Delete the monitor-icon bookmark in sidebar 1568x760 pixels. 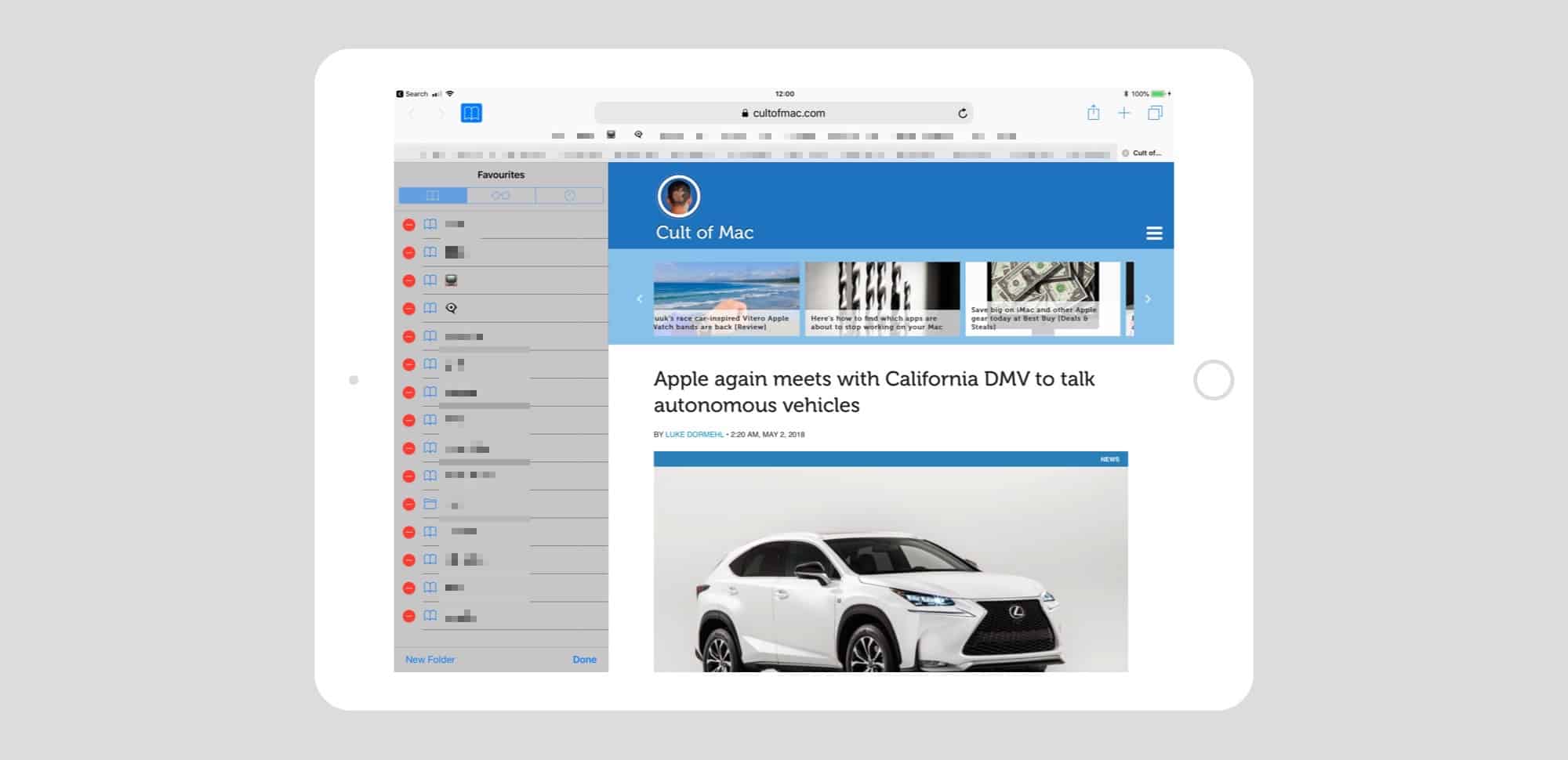click(408, 280)
